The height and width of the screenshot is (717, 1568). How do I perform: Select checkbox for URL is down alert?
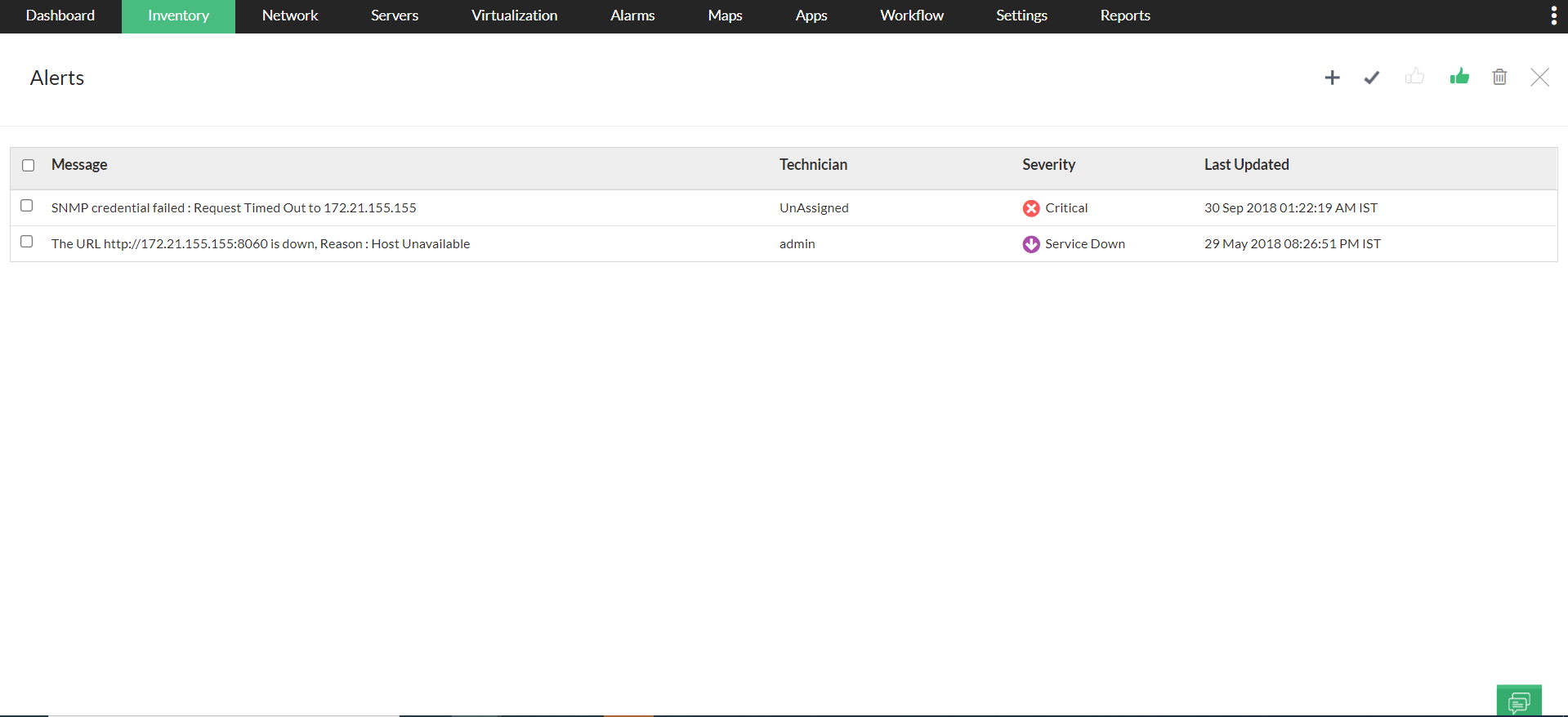(27, 242)
